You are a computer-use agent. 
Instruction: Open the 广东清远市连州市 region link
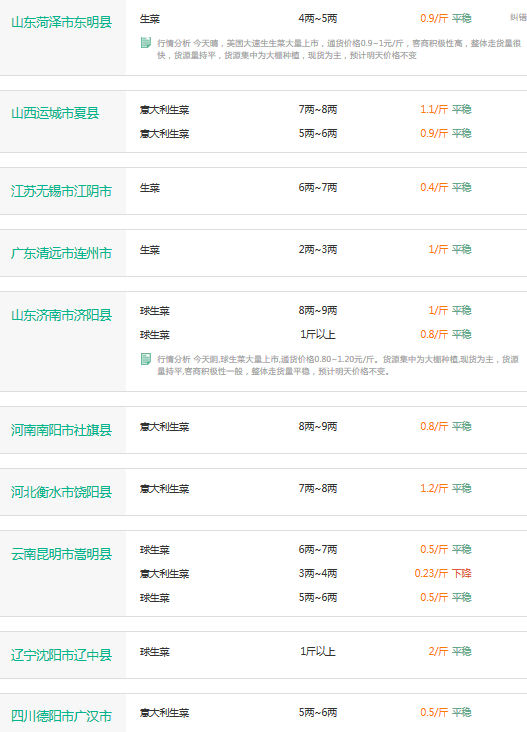tap(62, 253)
